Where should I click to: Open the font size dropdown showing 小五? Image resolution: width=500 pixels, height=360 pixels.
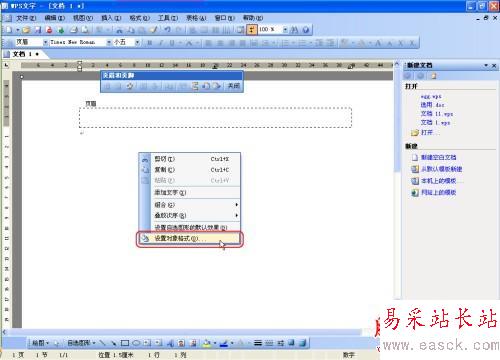[137, 42]
